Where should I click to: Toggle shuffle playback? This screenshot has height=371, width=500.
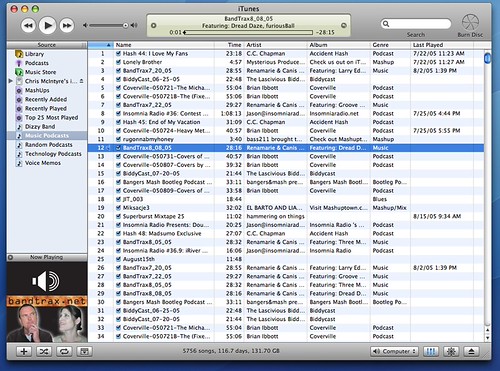(x=44, y=351)
